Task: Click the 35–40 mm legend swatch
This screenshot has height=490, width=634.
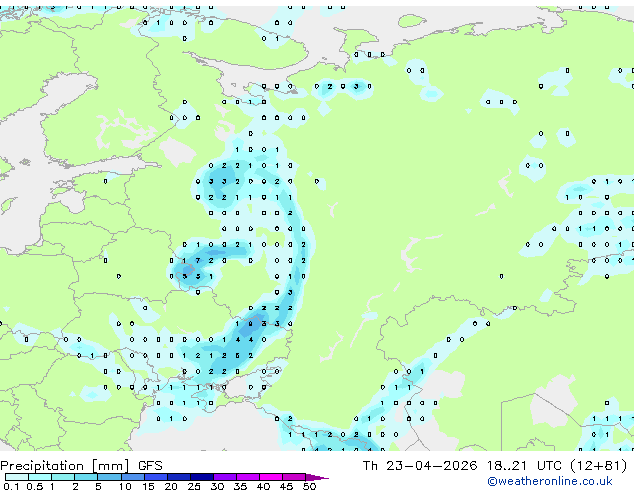Action: [x=247, y=477]
